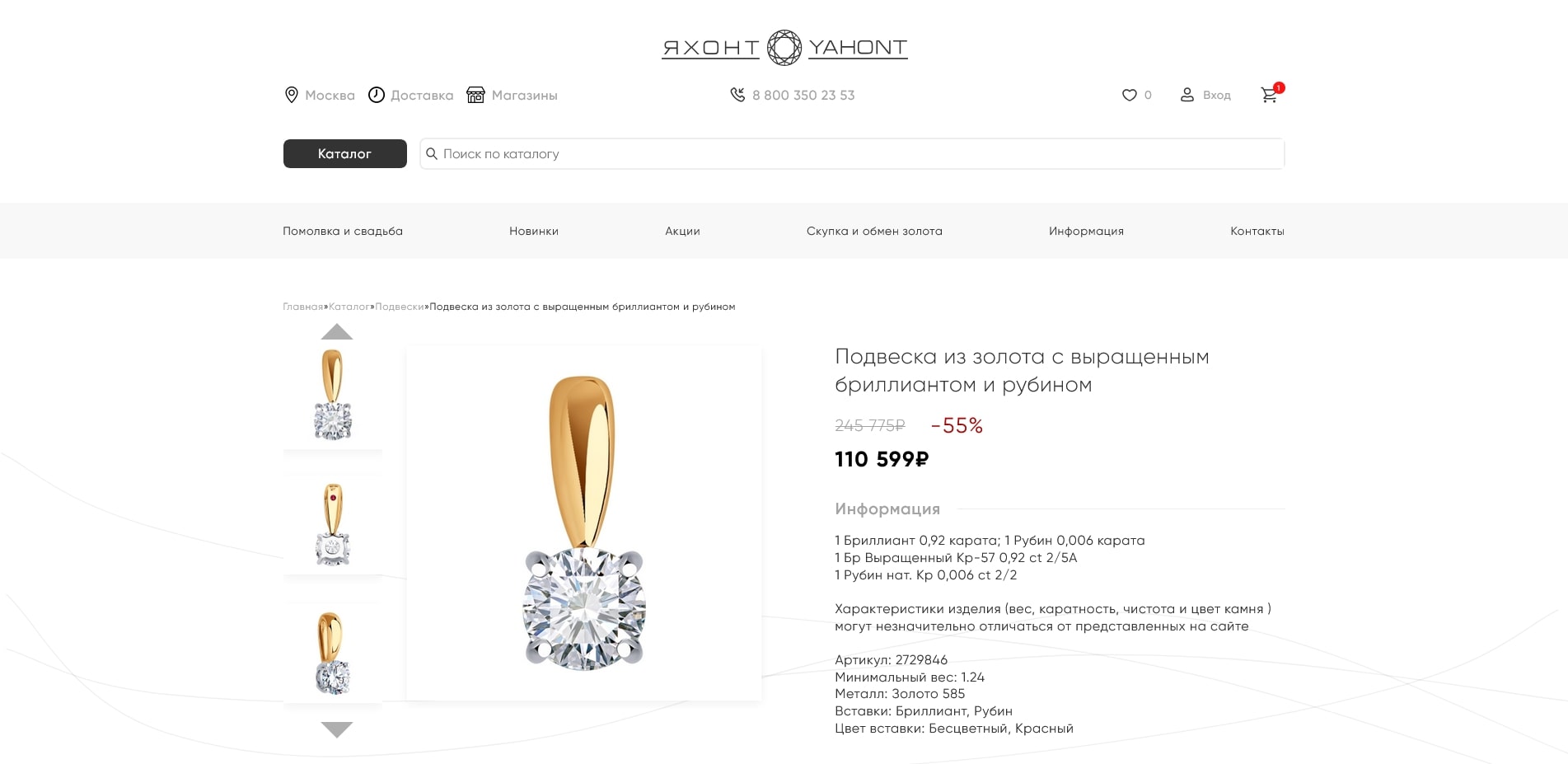Click the red -55% discount badge
Viewport: 1568px width, 764px height.
[x=957, y=426]
